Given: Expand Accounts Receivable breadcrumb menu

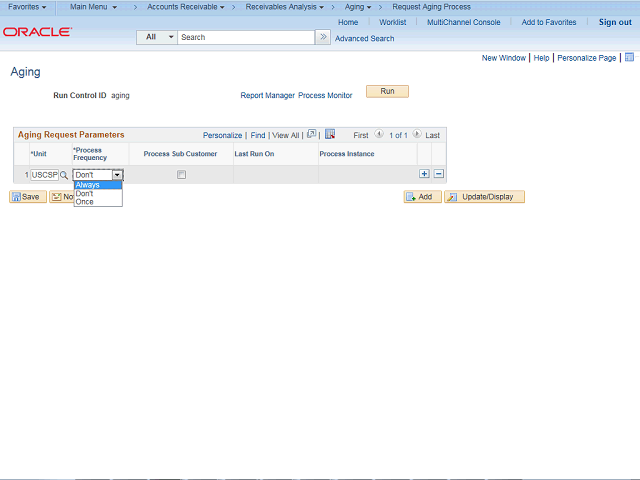Looking at the screenshot, I should pyautogui.click(x=186, y=7).
